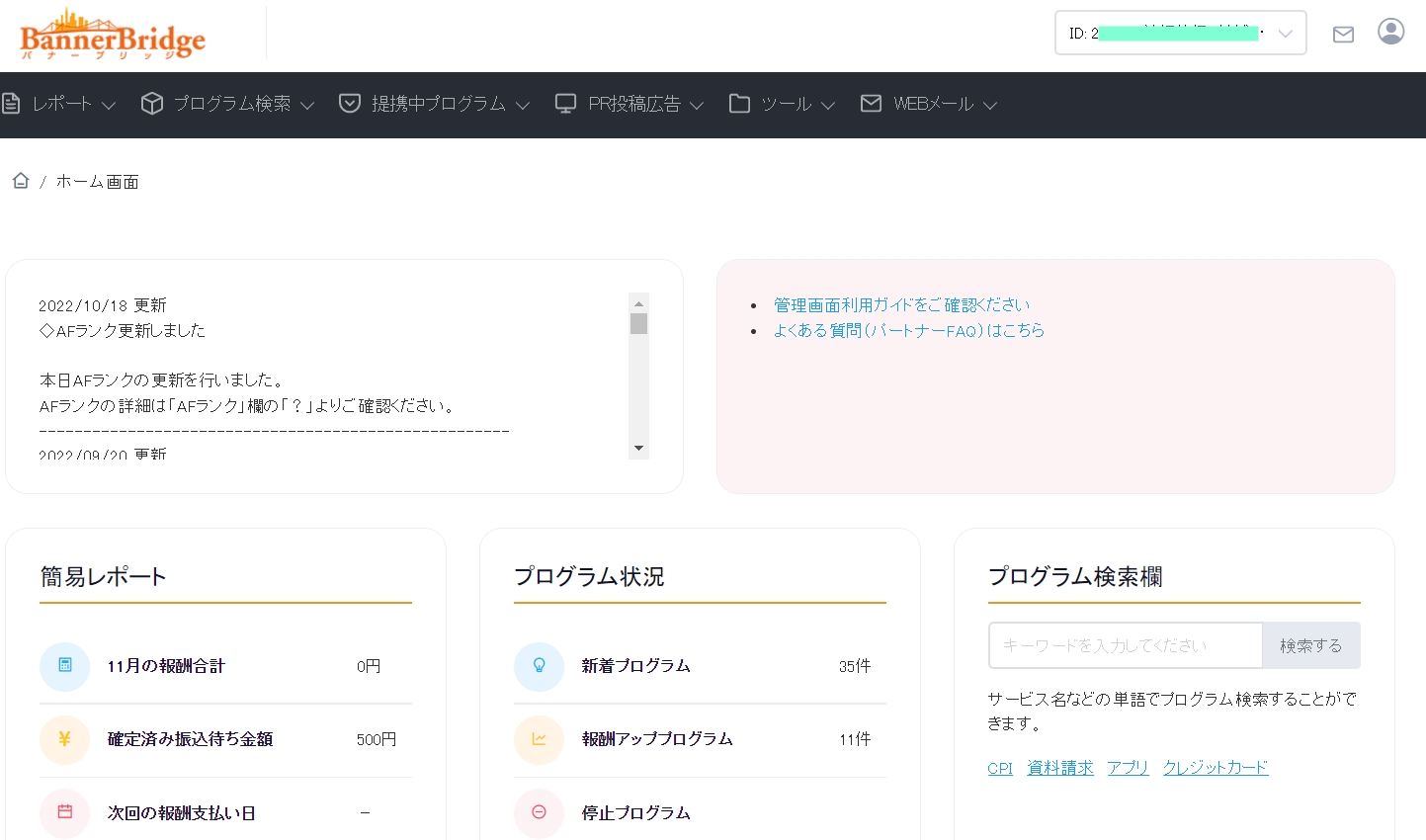
Task: Click the CPI keyword link
Action: coord(1000,768)
